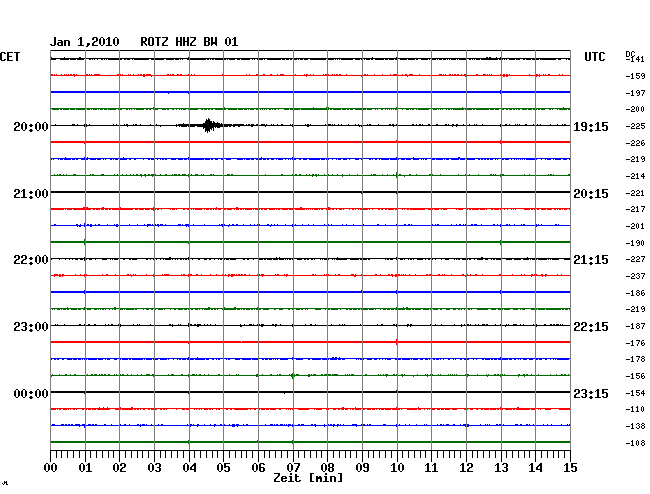Screen dimensions: 650x494
Task: Select DC offset value '-110'
Action: pos(635,409)
